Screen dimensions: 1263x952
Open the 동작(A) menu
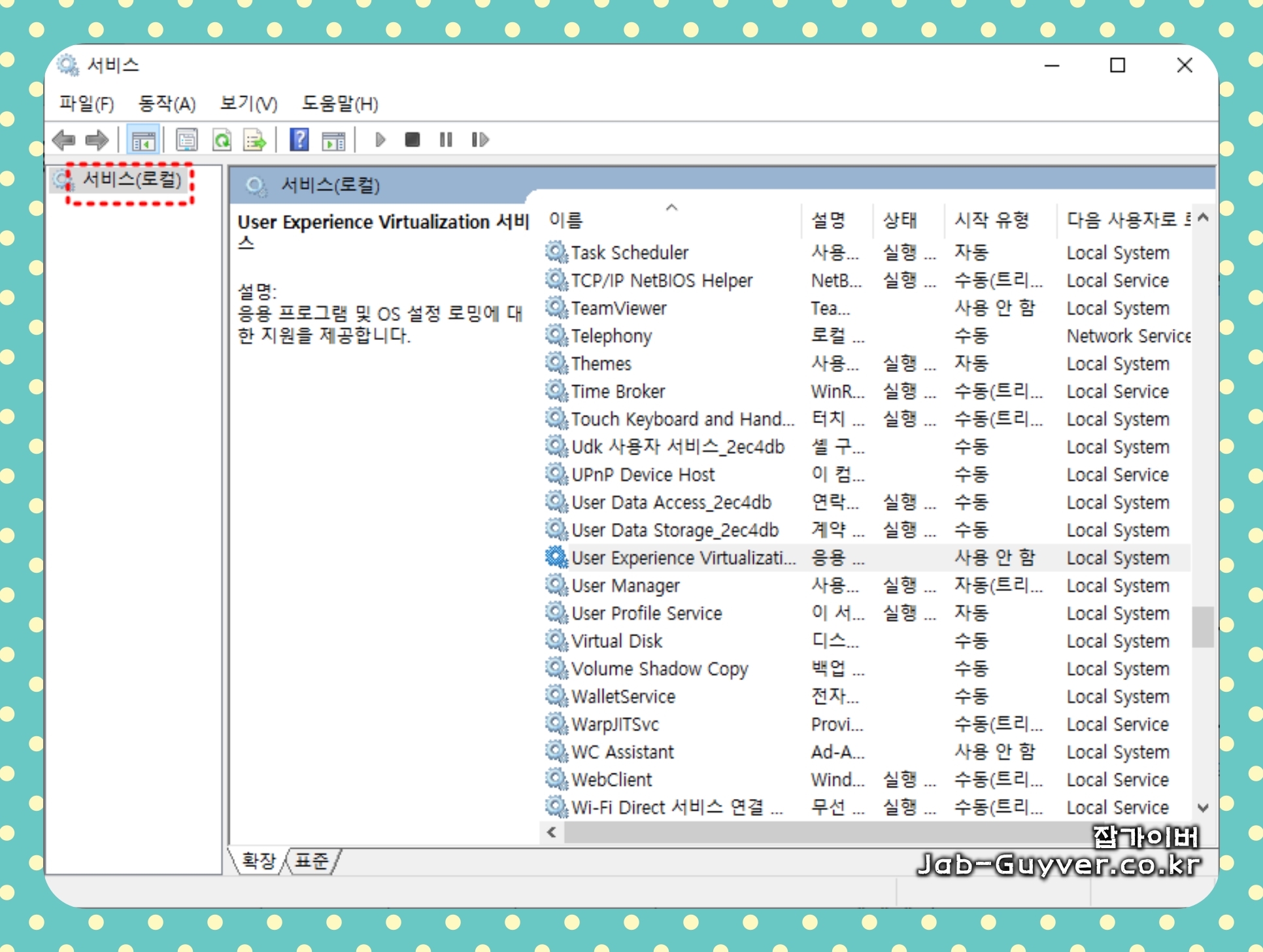167,104
